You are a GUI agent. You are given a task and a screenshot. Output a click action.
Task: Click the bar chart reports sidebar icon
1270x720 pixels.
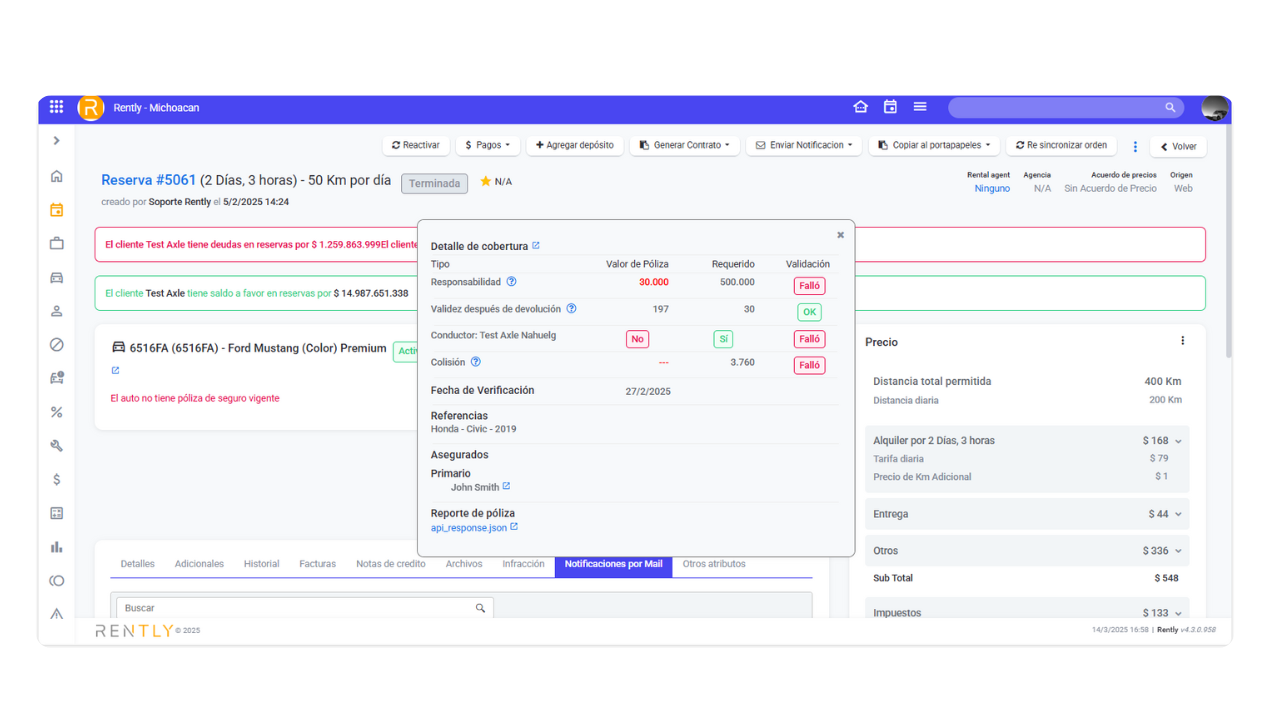pyautogui.click(x=57, y=547)
